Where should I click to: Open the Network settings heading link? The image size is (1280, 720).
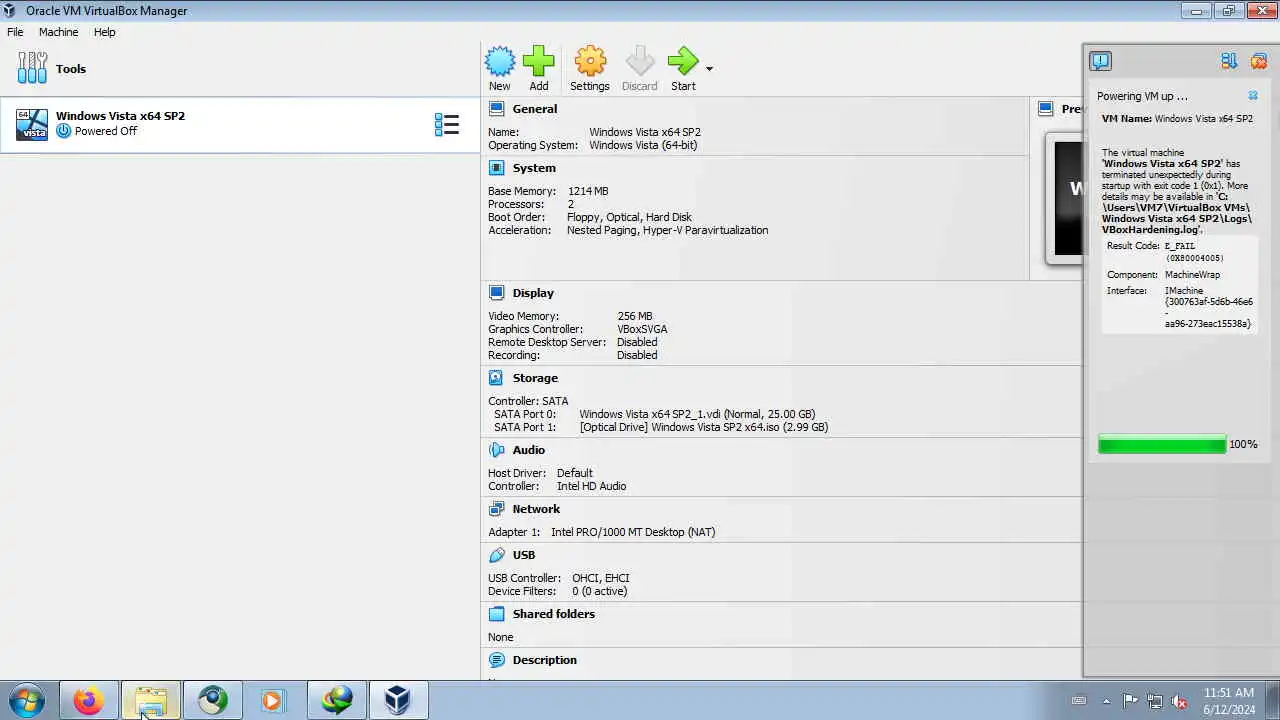tap(536, 509)
